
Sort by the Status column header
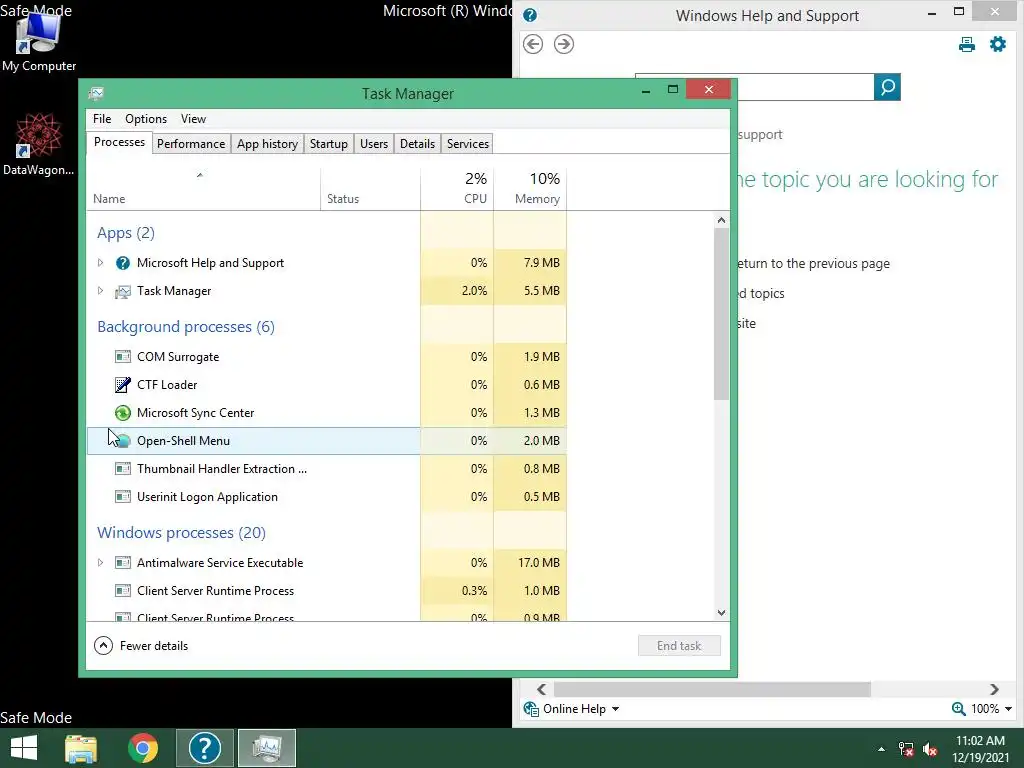(370, 189)
